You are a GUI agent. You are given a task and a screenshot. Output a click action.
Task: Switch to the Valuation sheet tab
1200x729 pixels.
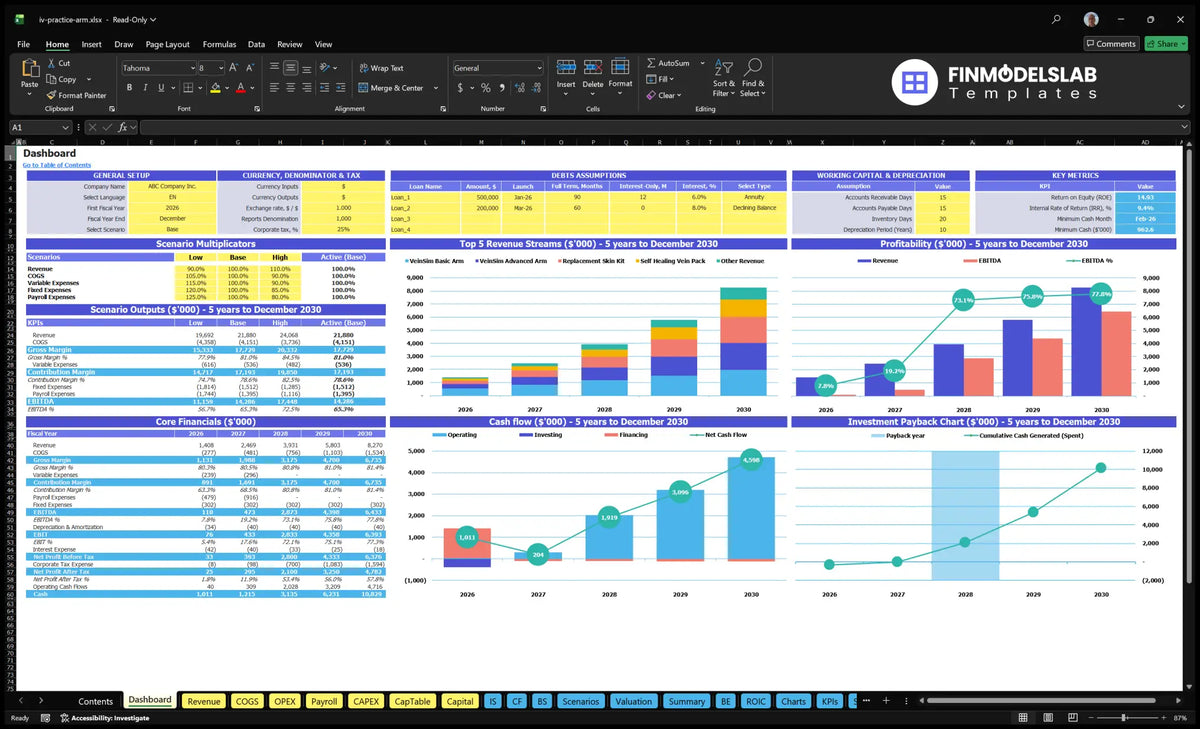(x=633, y=701)
